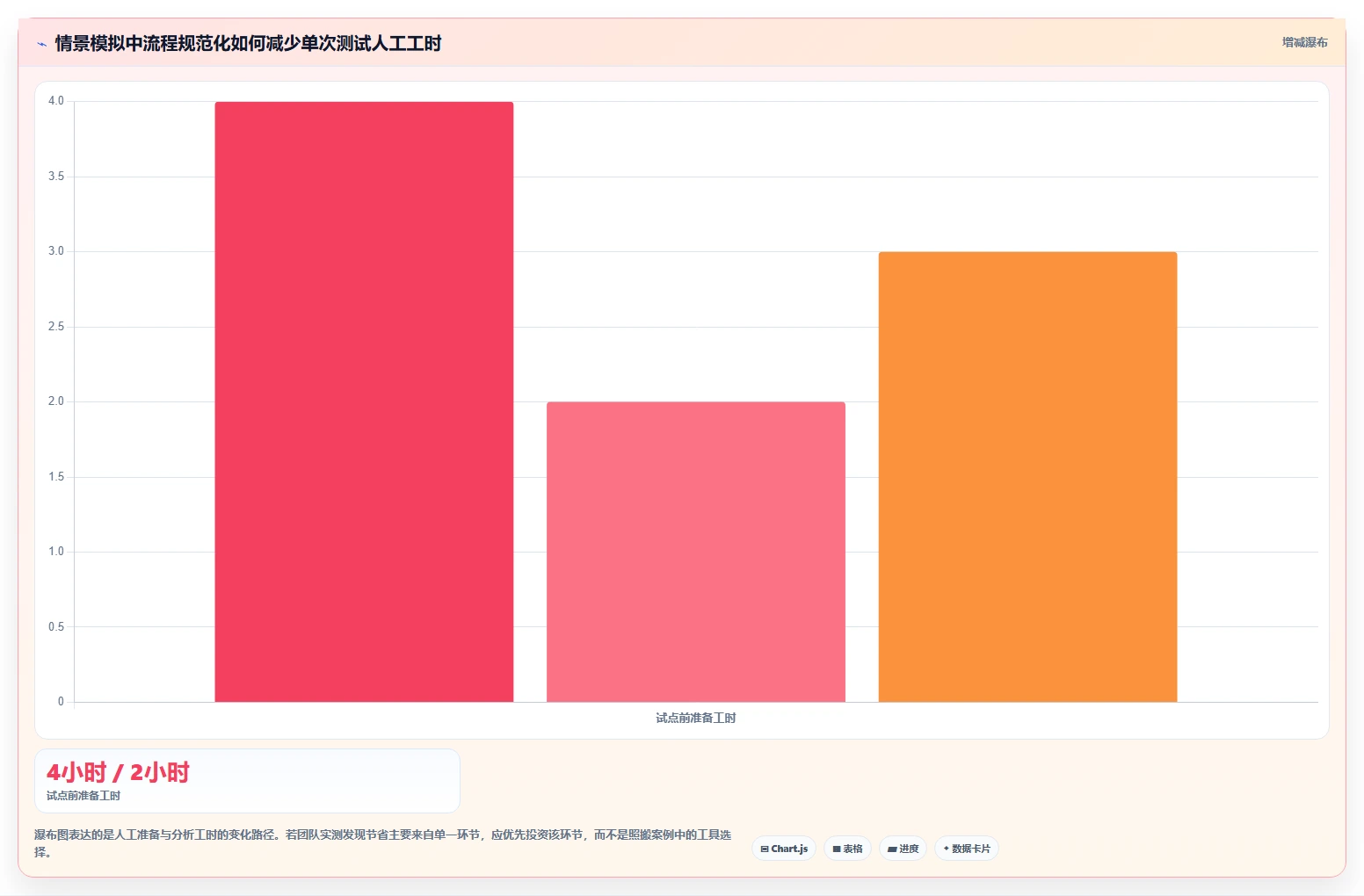Click the y-axis tick label 2.5
Image resolution: width=1364 pixels, height=896 pixels.
56,327
